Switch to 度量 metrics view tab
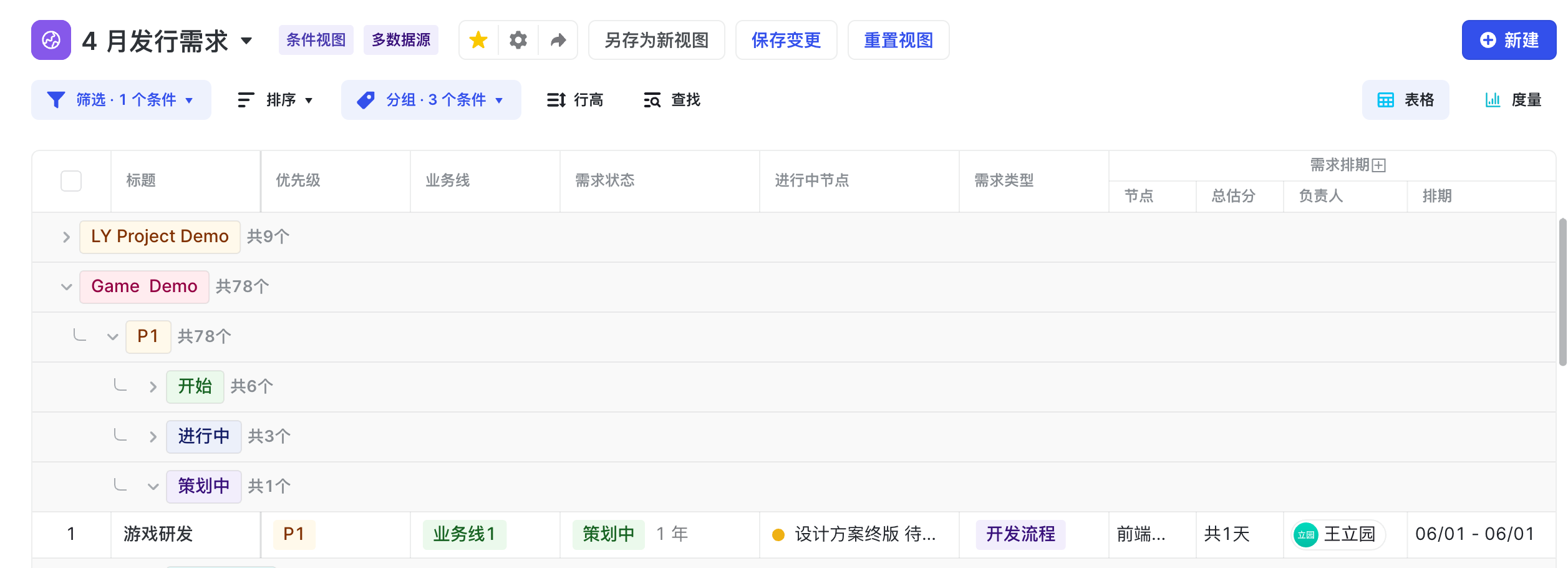The width and height of the screenshot is (1568, 568). point(1512,100)
